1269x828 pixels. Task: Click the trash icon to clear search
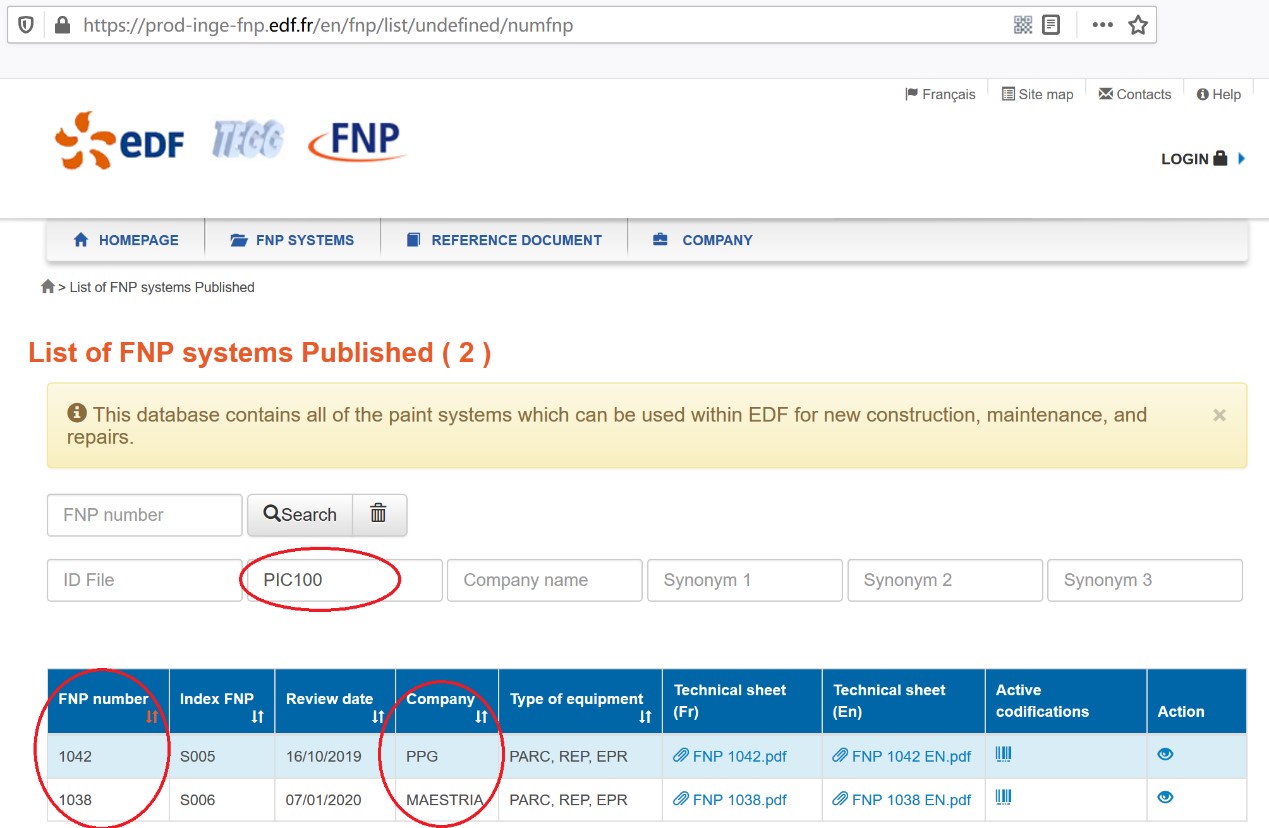378,514
